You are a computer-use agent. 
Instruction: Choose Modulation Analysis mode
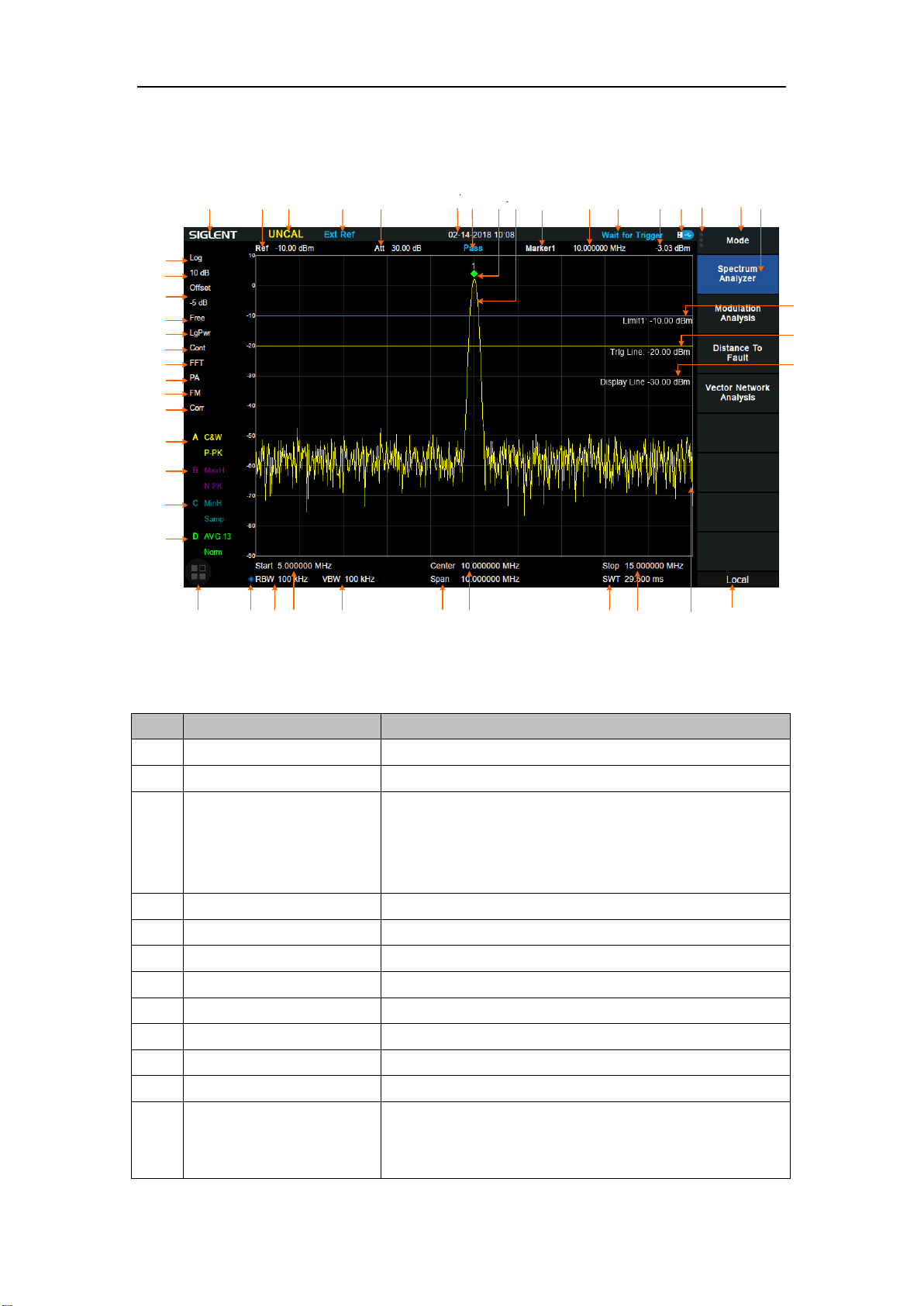click(x=737, y=313)
